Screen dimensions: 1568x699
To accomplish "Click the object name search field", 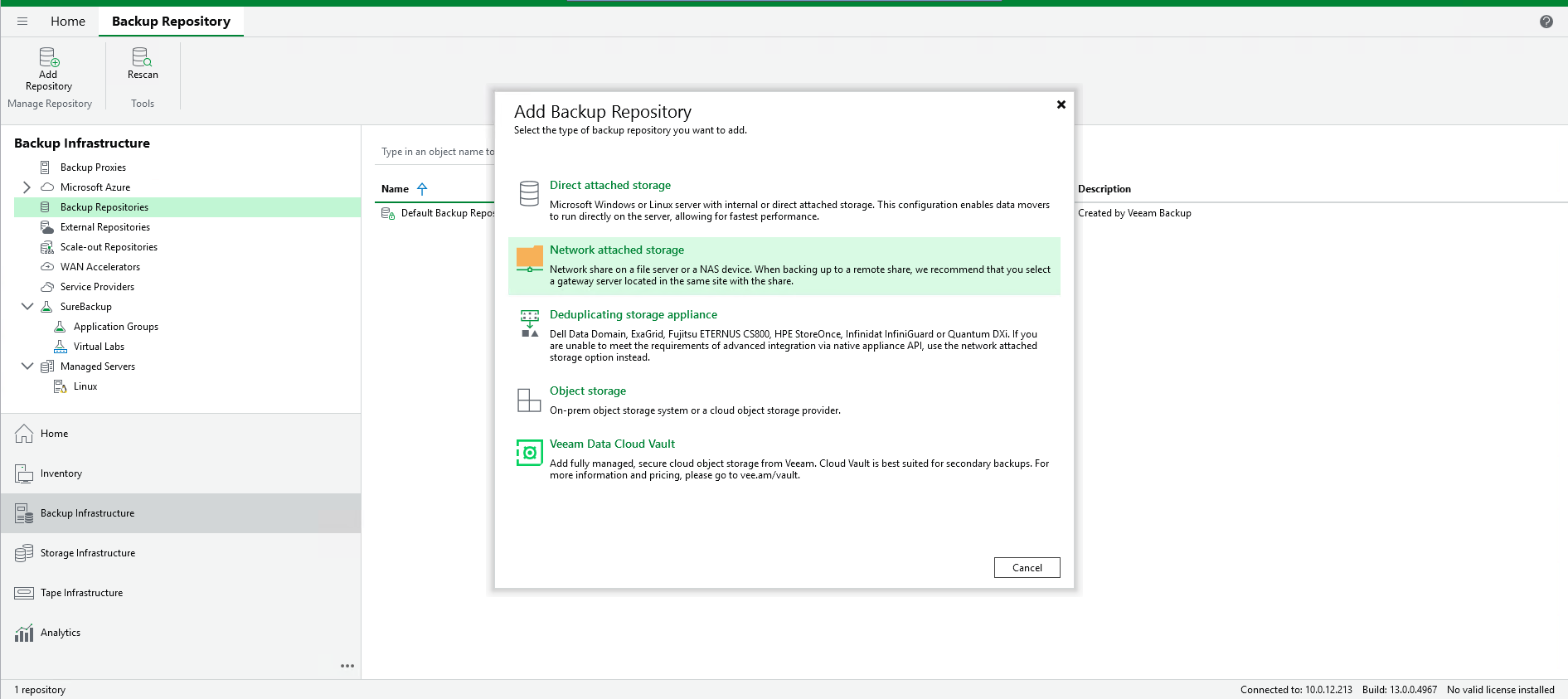I will [x=436, y=152].
